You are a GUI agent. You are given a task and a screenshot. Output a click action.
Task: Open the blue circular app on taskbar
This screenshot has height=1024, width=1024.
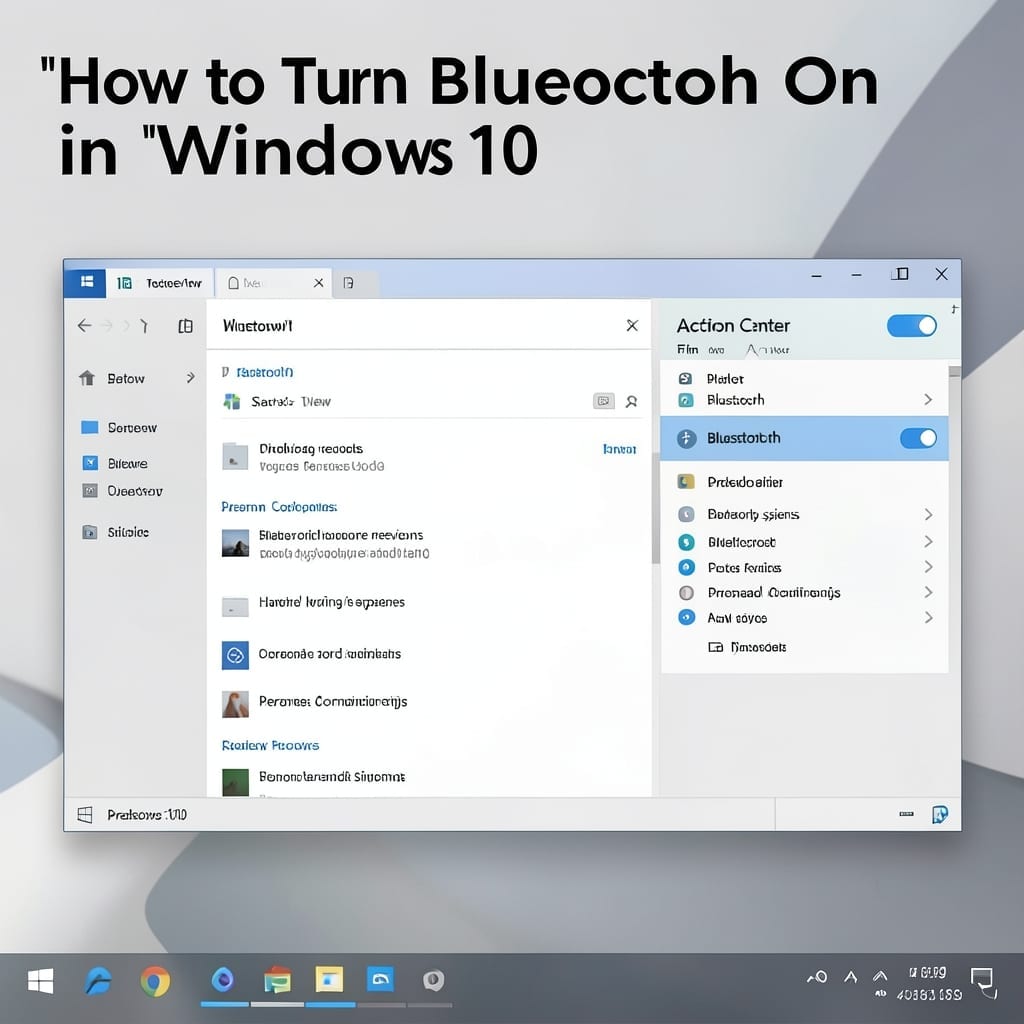[x=223, y=980]
